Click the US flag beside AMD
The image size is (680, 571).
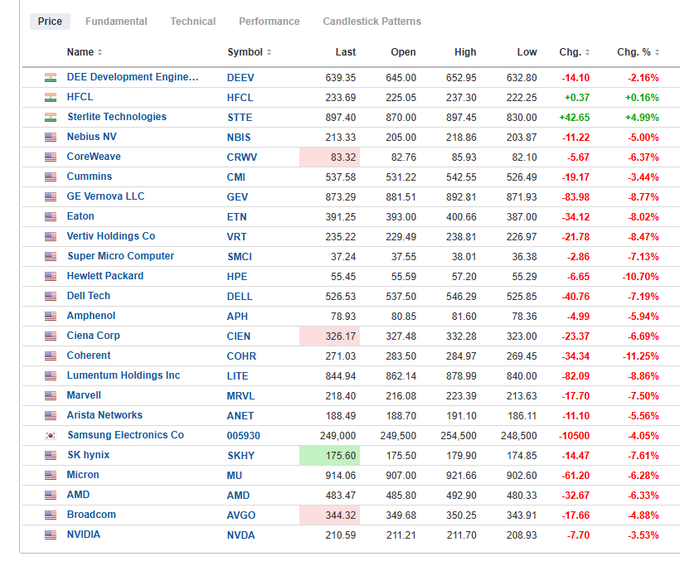pos(51,496)
